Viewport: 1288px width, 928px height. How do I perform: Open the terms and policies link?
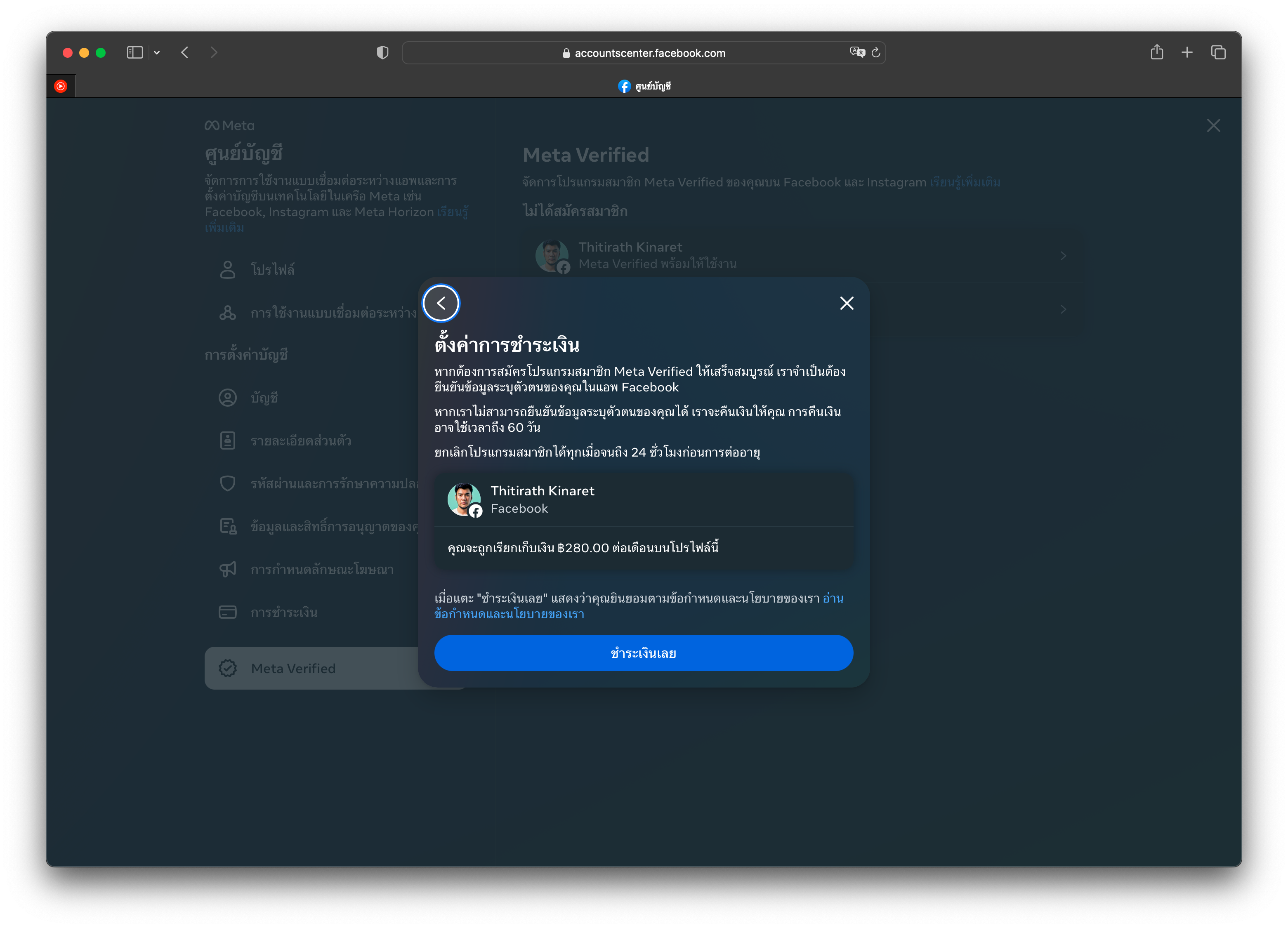coord(509,614)
